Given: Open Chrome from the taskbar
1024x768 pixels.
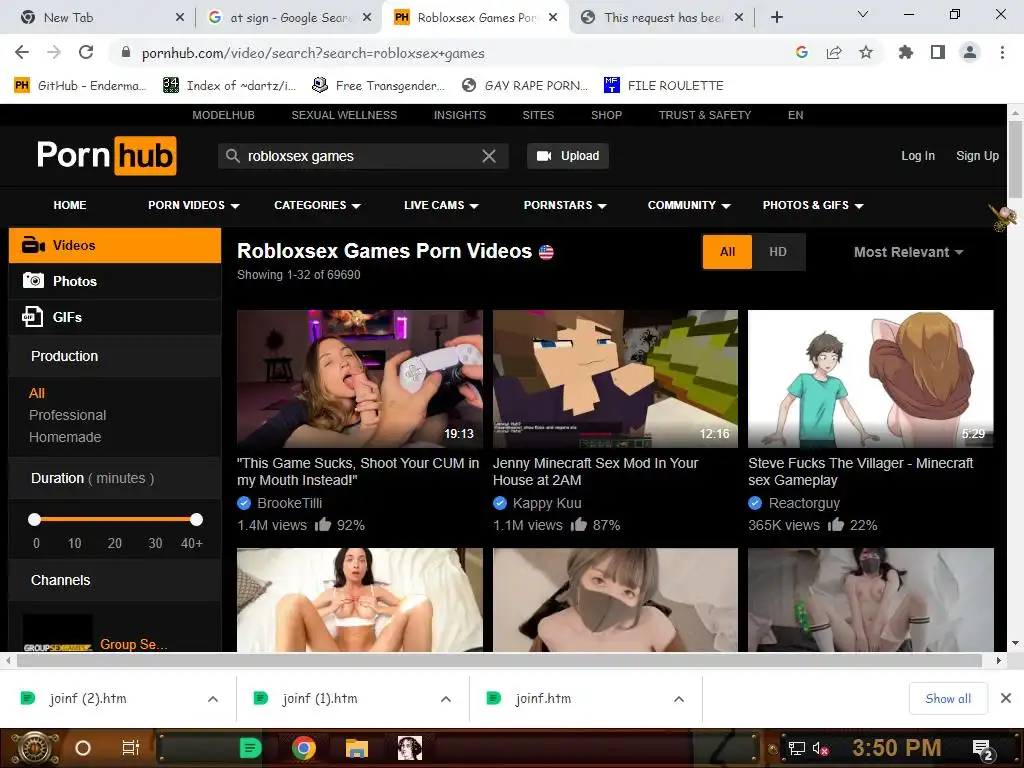Looking at the screenshot, I should coord(304,748).
